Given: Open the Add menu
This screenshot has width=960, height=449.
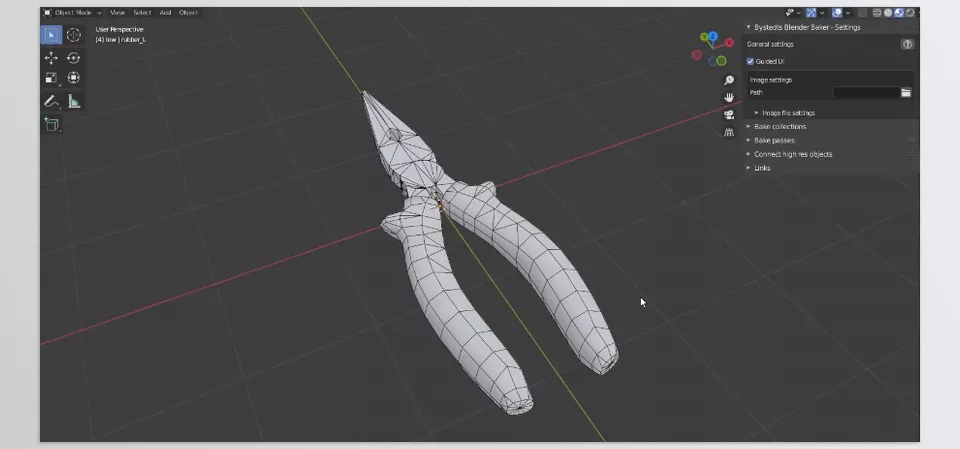Looking at the screenshot, I should [x=165, y=12].
